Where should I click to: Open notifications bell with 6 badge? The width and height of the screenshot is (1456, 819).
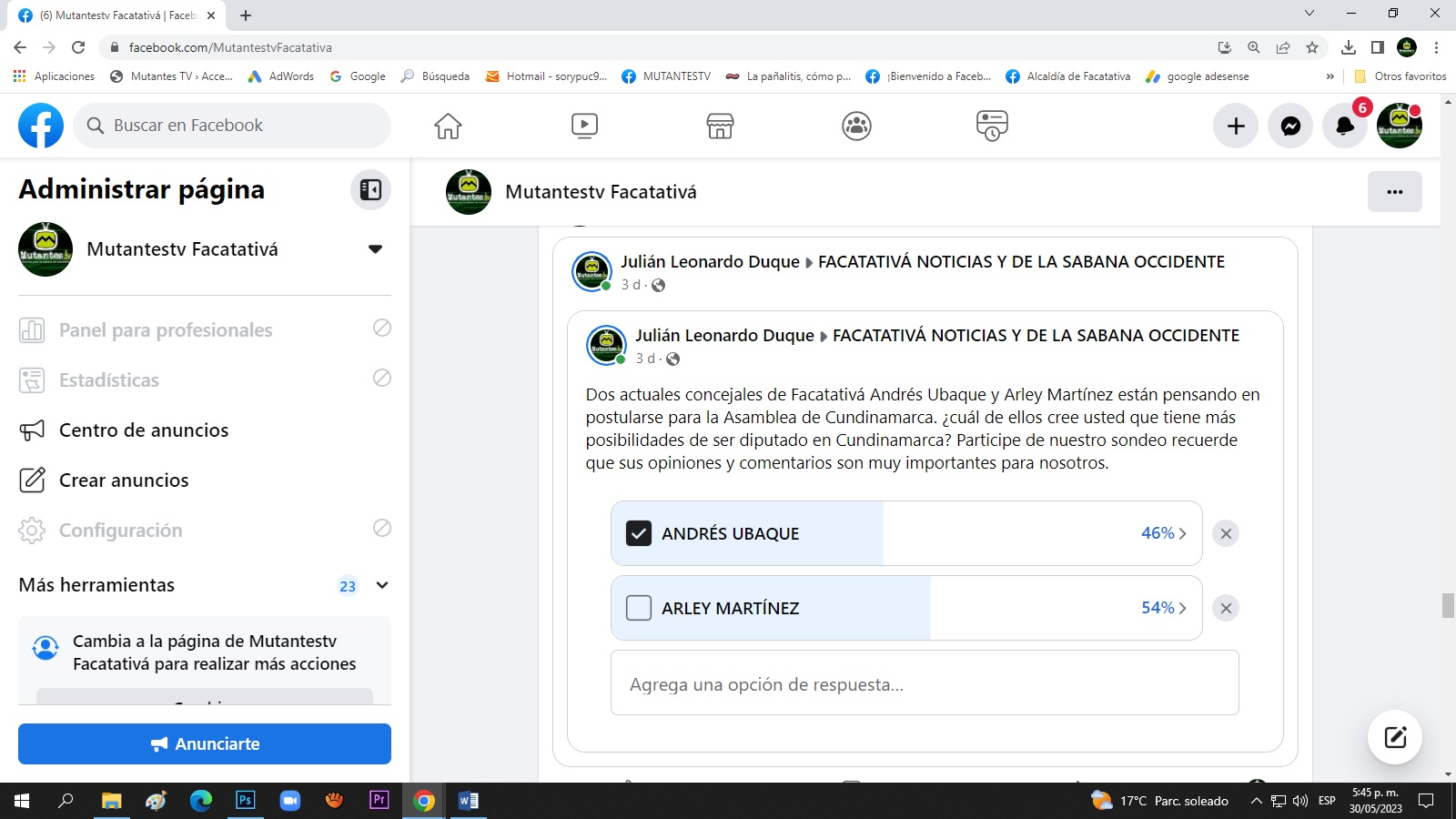click(x=1345, y=126)
